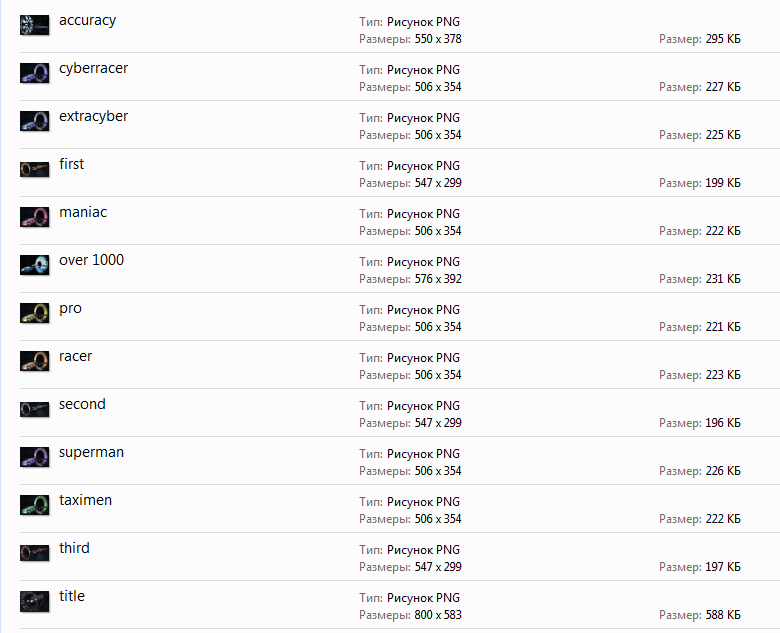Select the cyberracer image thumbnail
Viewport: 780px width, 633px height.
[x=35, y=73]
